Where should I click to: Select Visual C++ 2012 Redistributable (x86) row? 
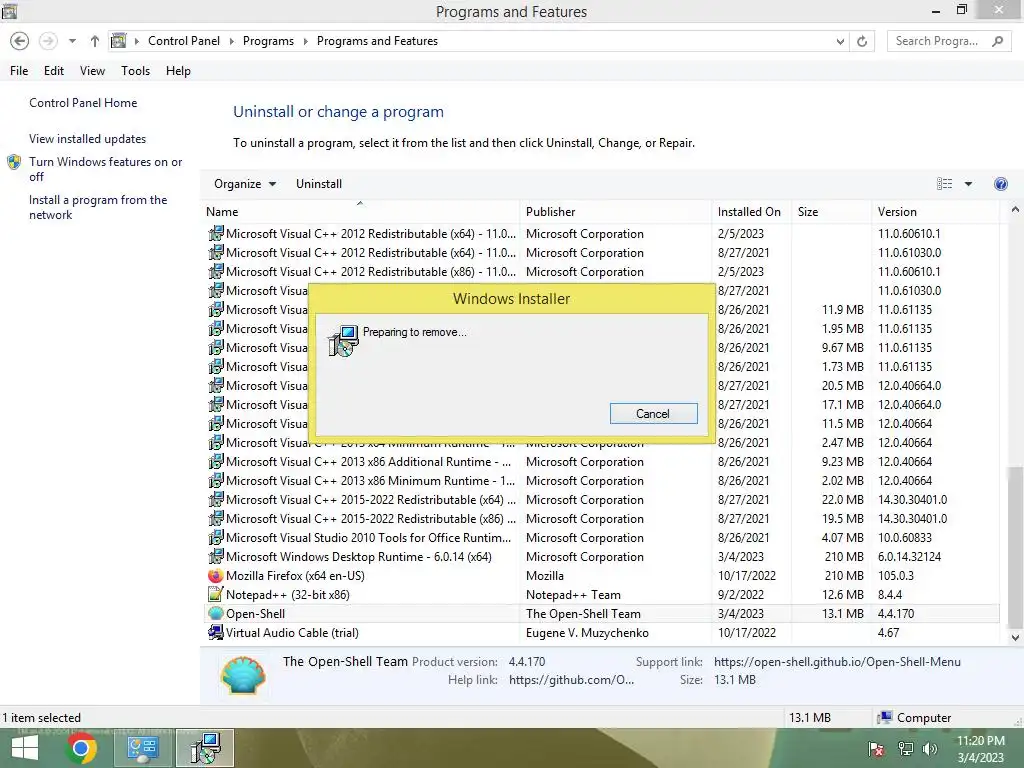pyautogui.click(x=602, y=272)
